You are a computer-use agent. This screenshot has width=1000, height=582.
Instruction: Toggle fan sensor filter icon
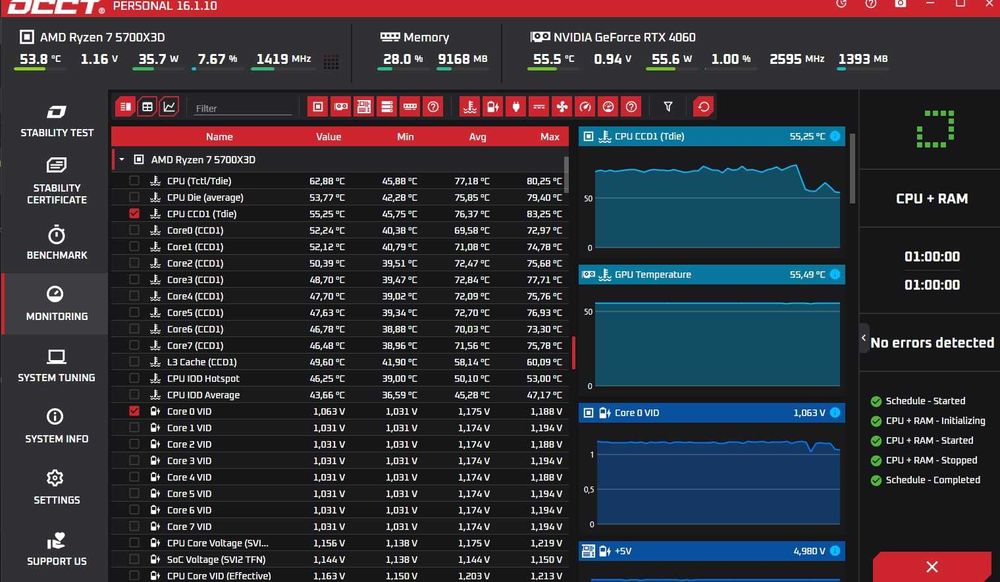pos(562,107)
